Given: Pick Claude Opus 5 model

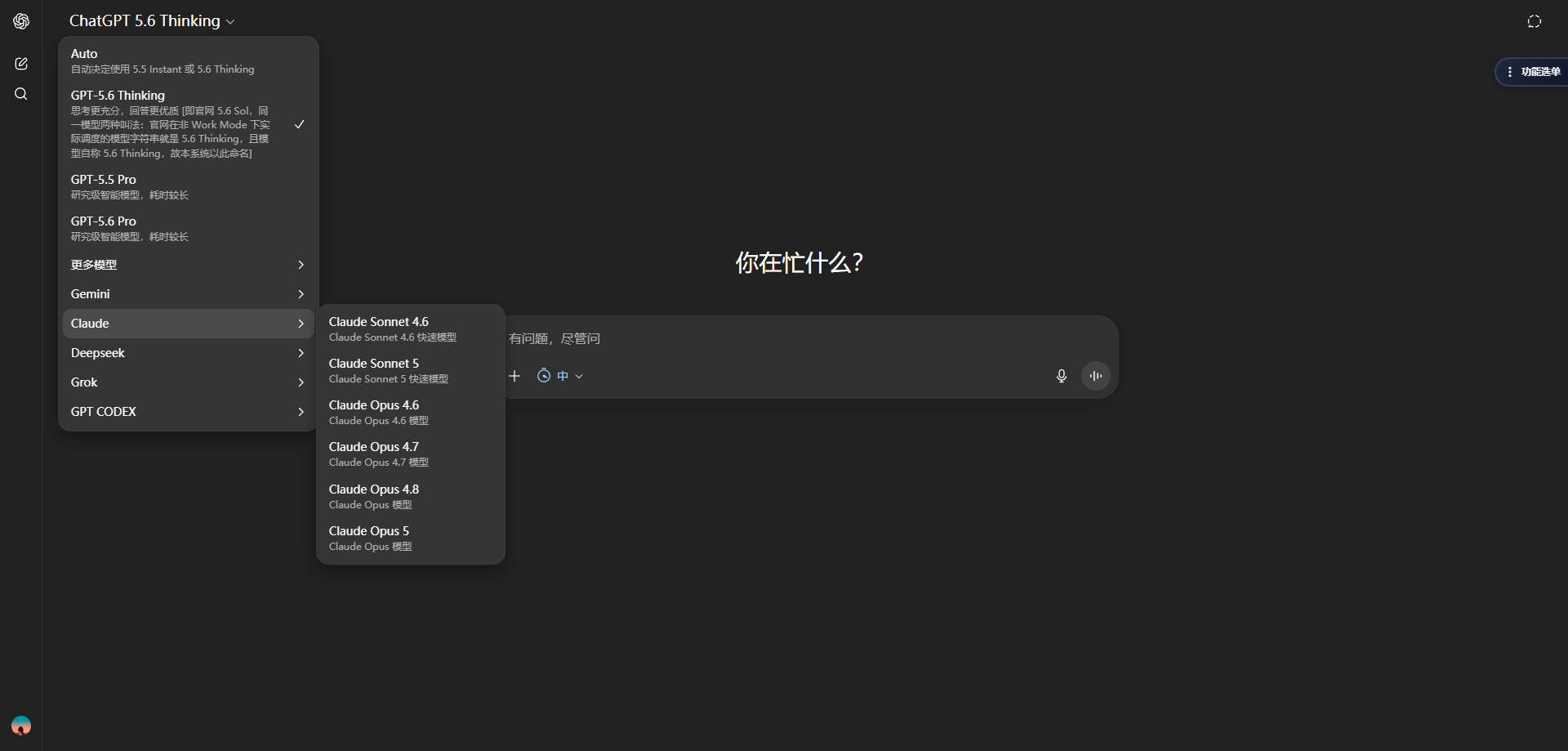Looking at the screenshot, I should (411, 539).
